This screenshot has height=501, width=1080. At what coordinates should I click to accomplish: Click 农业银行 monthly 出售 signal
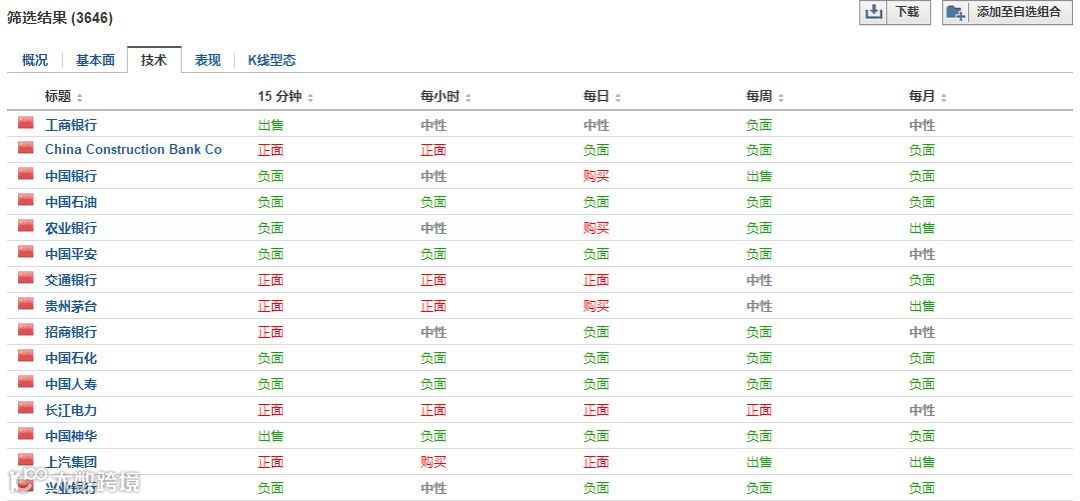coord(922,228)
